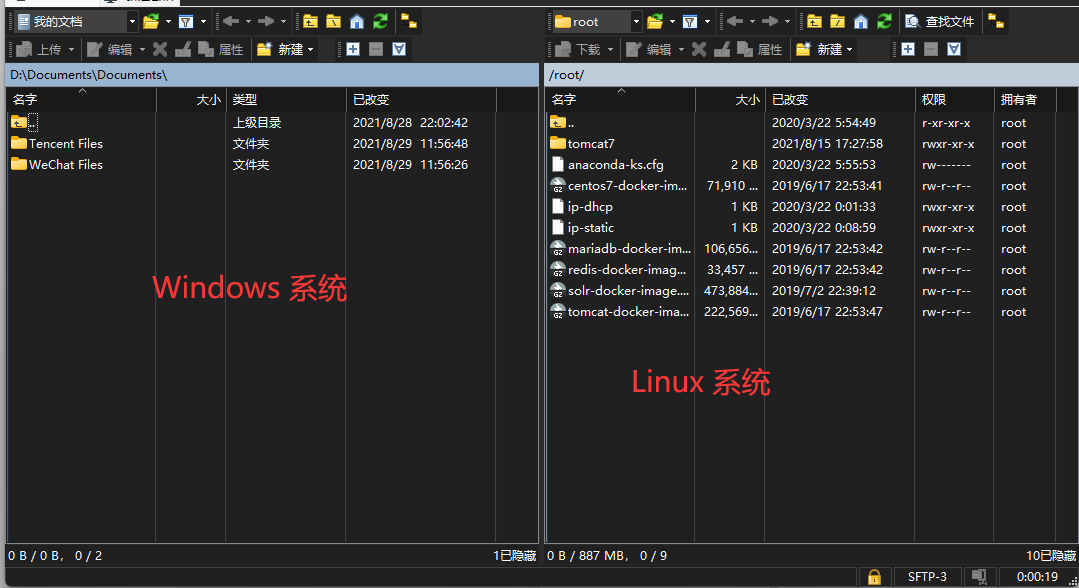1079x588 pixels.
Task: Refresh the local panel listing
Action: (x=381, y=22)
